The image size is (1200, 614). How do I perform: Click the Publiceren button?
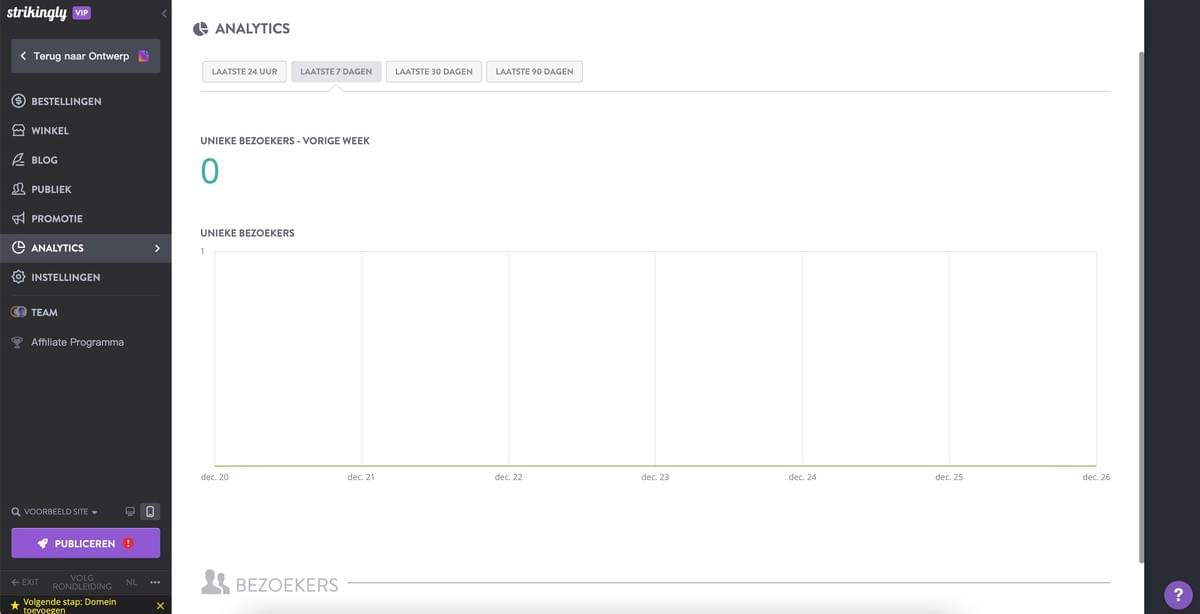coord(85,543)
